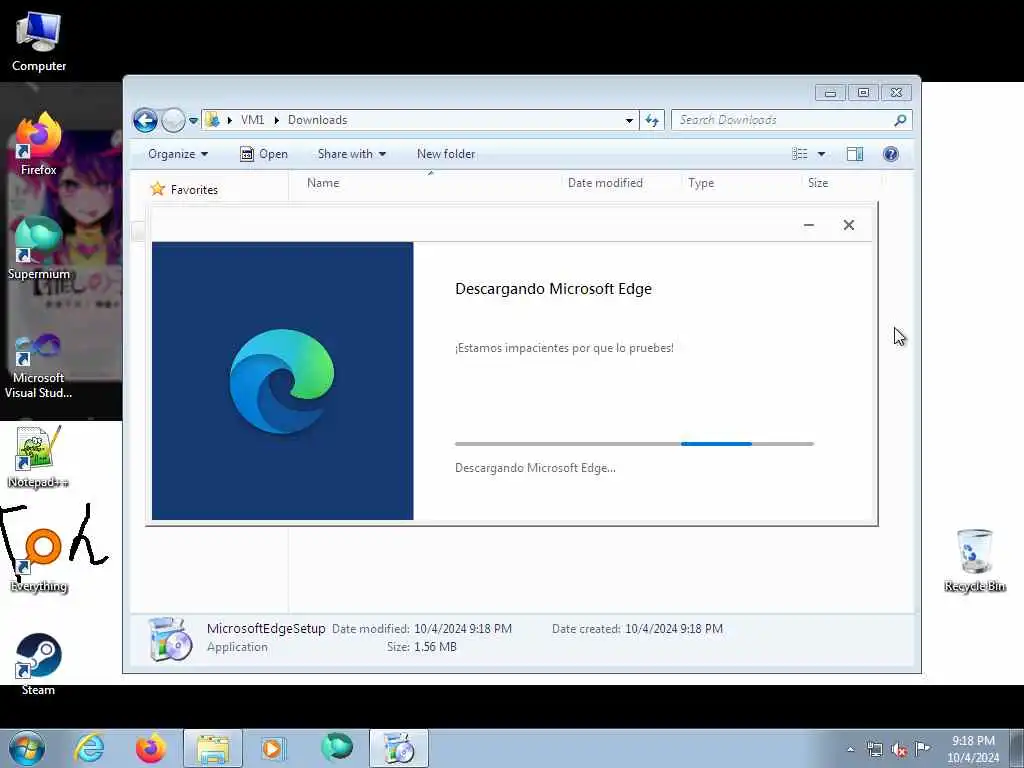1024x768 pixels.
Task: Switch to File Explorer in the taskbar
Action: pyautogui.click(x=213, y=748)
